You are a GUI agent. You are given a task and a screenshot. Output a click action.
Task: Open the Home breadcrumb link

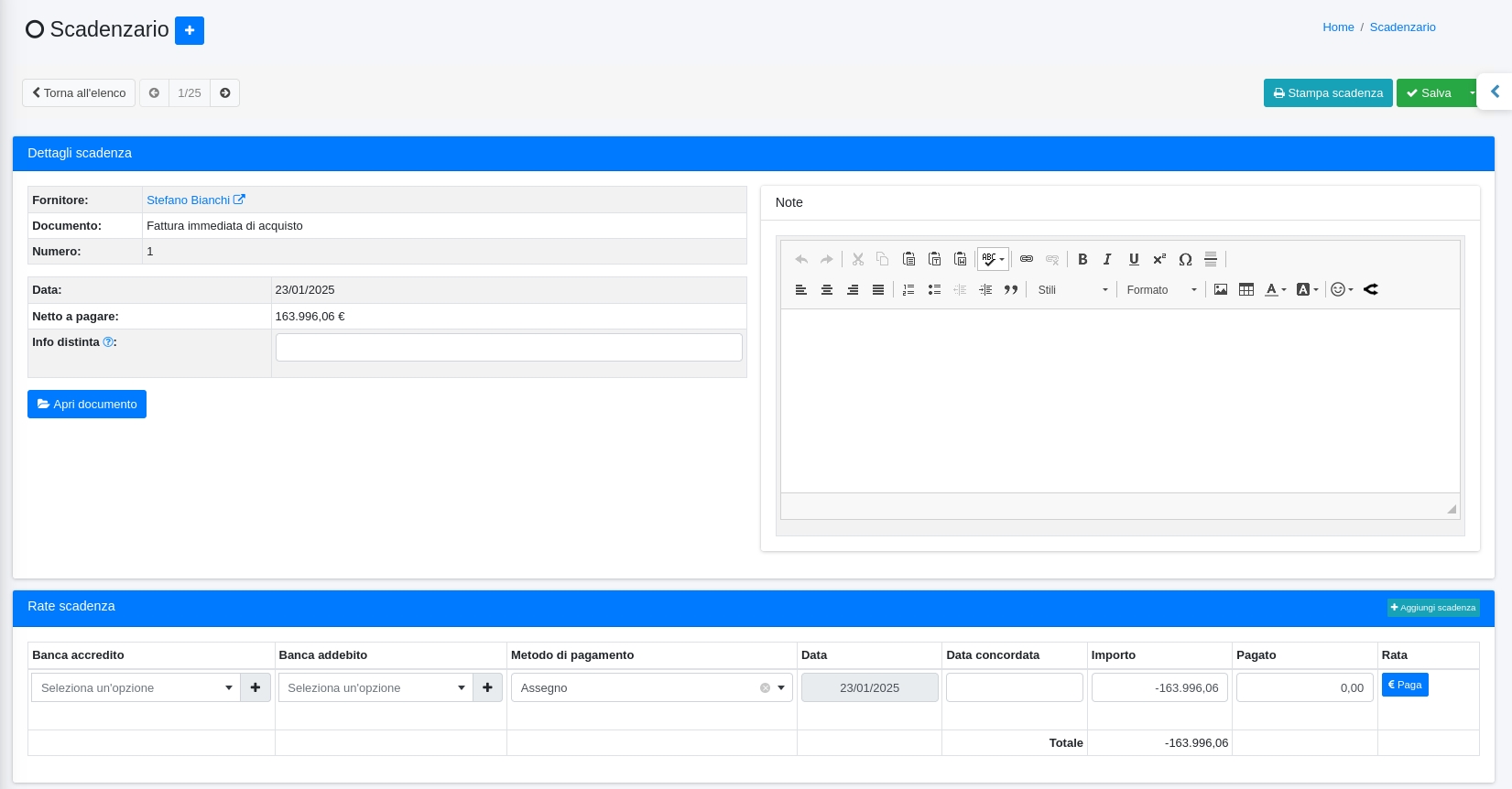pyautogui.click(x=1338, y=27)
